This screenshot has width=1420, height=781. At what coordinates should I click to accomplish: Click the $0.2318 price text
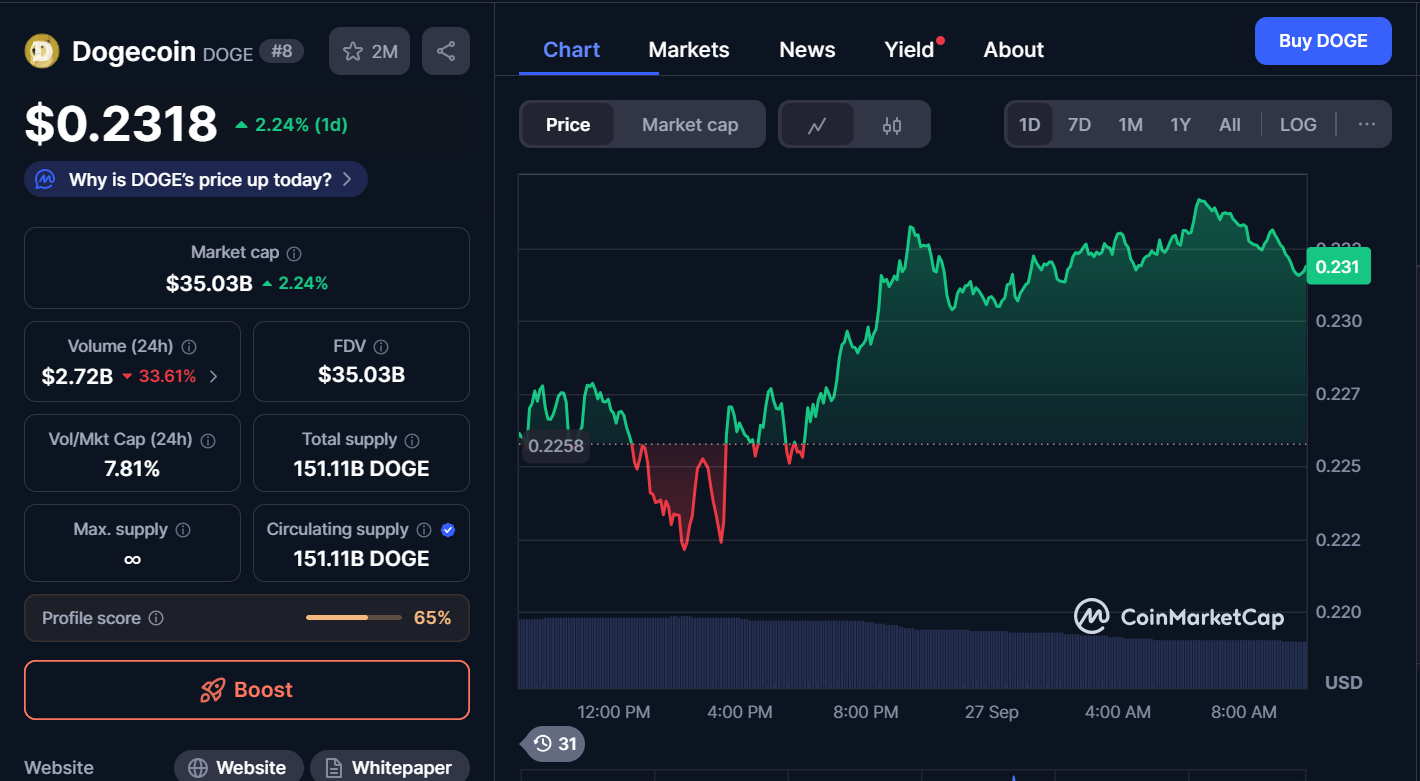tap(121, 124)
